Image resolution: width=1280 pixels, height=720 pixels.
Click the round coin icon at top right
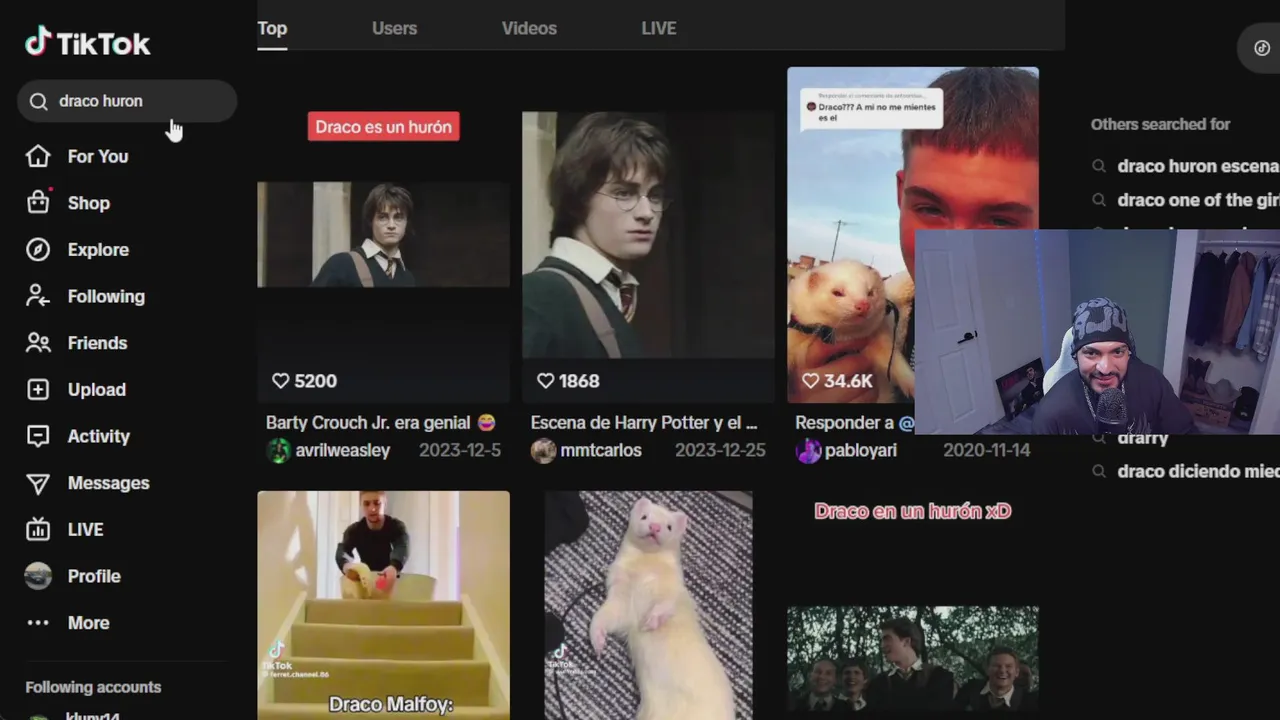pyautogui.click(x=1262, y=48)
